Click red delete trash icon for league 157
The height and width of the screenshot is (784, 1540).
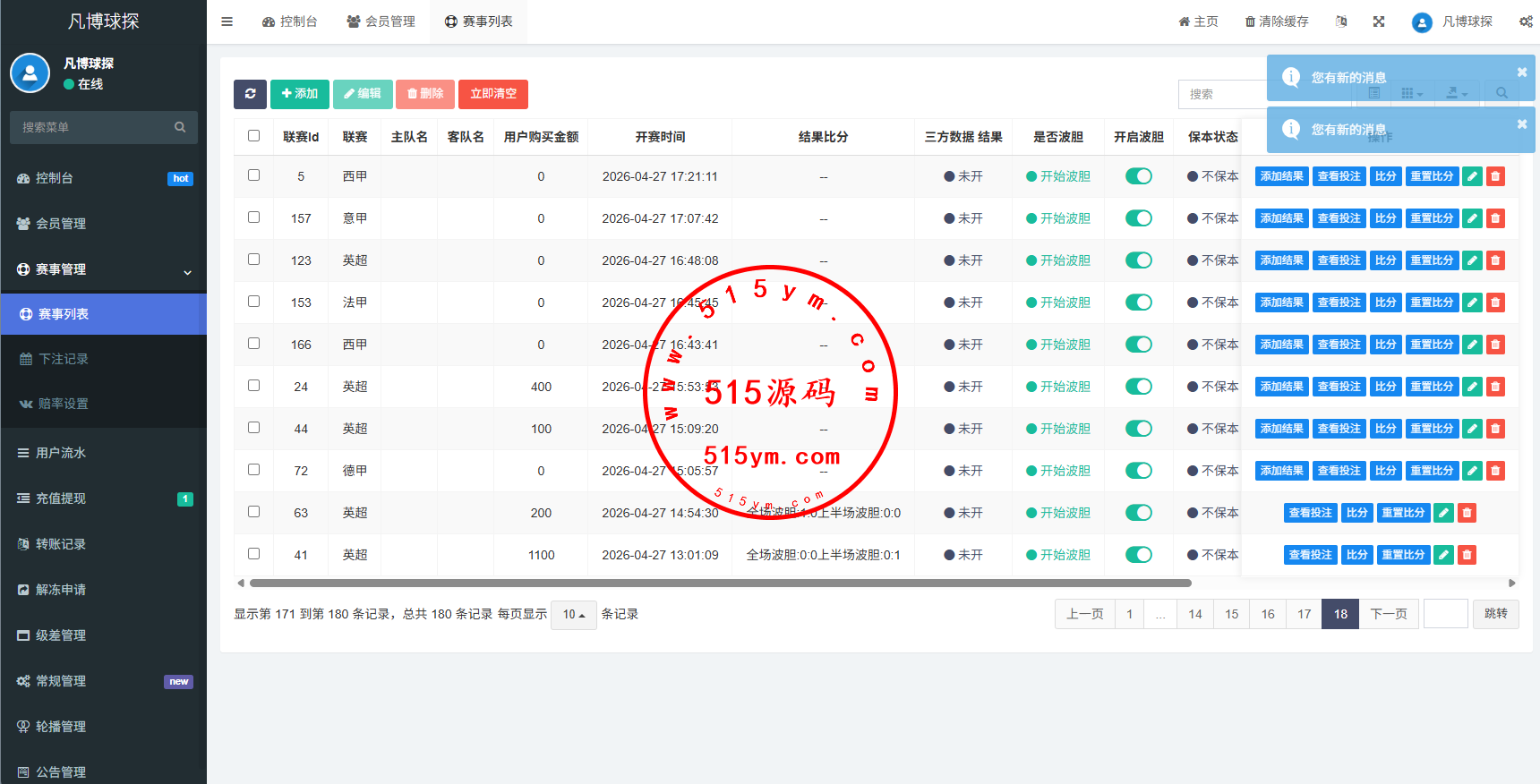coord(1495,219)
